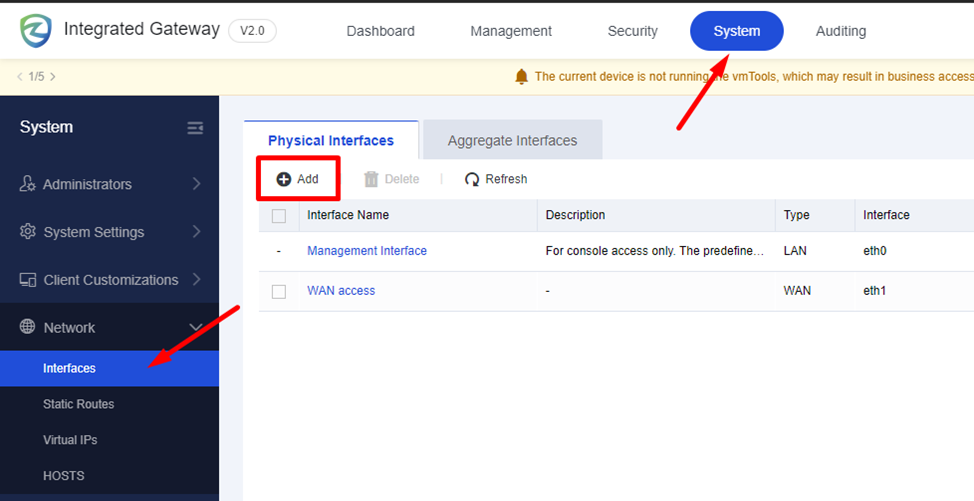Image resolution: width=974 pixels, height=501 pixels.
Task: Click the vmTools warning message text
Action: (x=754, y=77)
